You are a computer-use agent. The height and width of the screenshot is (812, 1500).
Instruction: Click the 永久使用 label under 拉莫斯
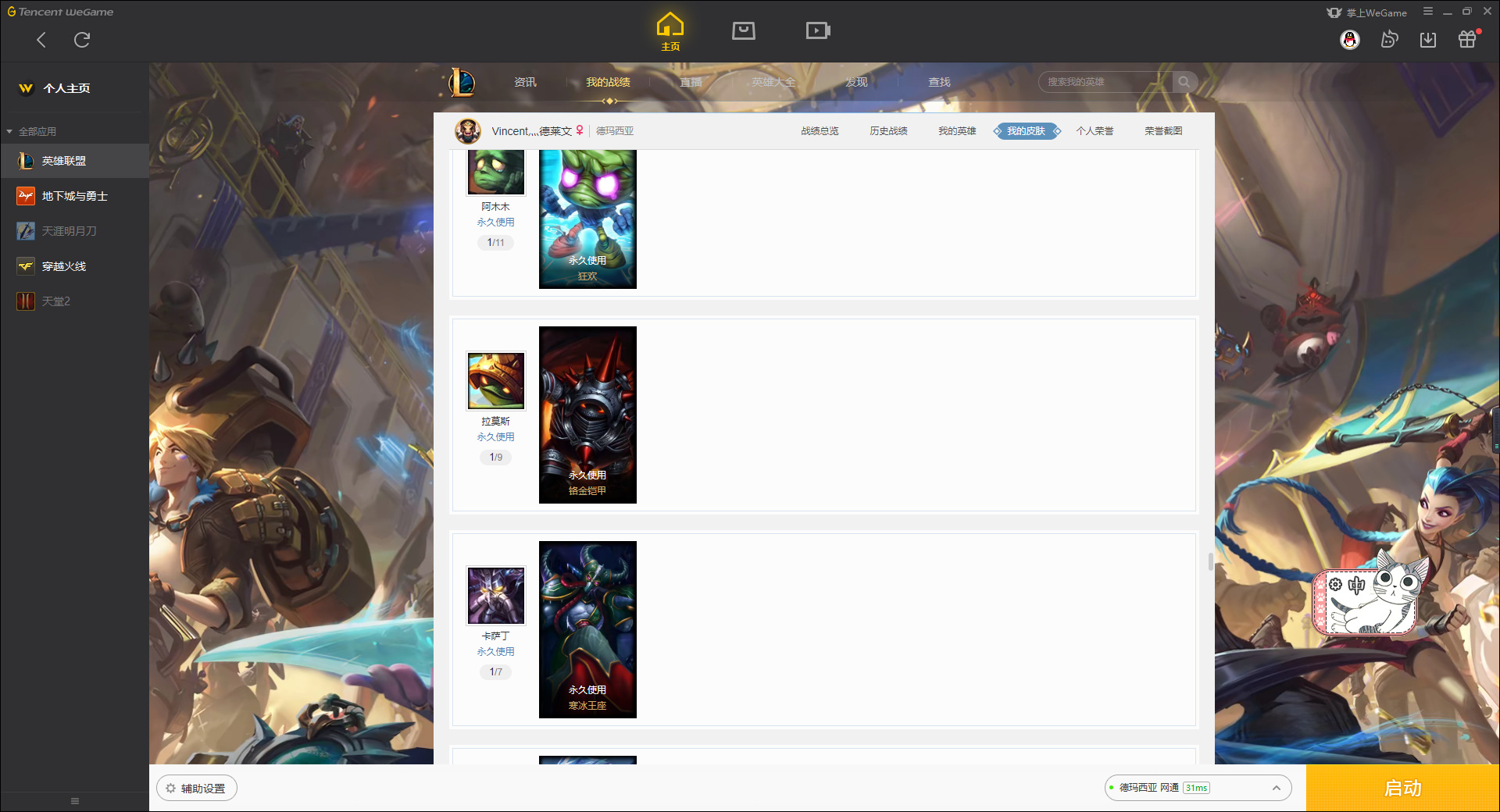tap(496, 437)
